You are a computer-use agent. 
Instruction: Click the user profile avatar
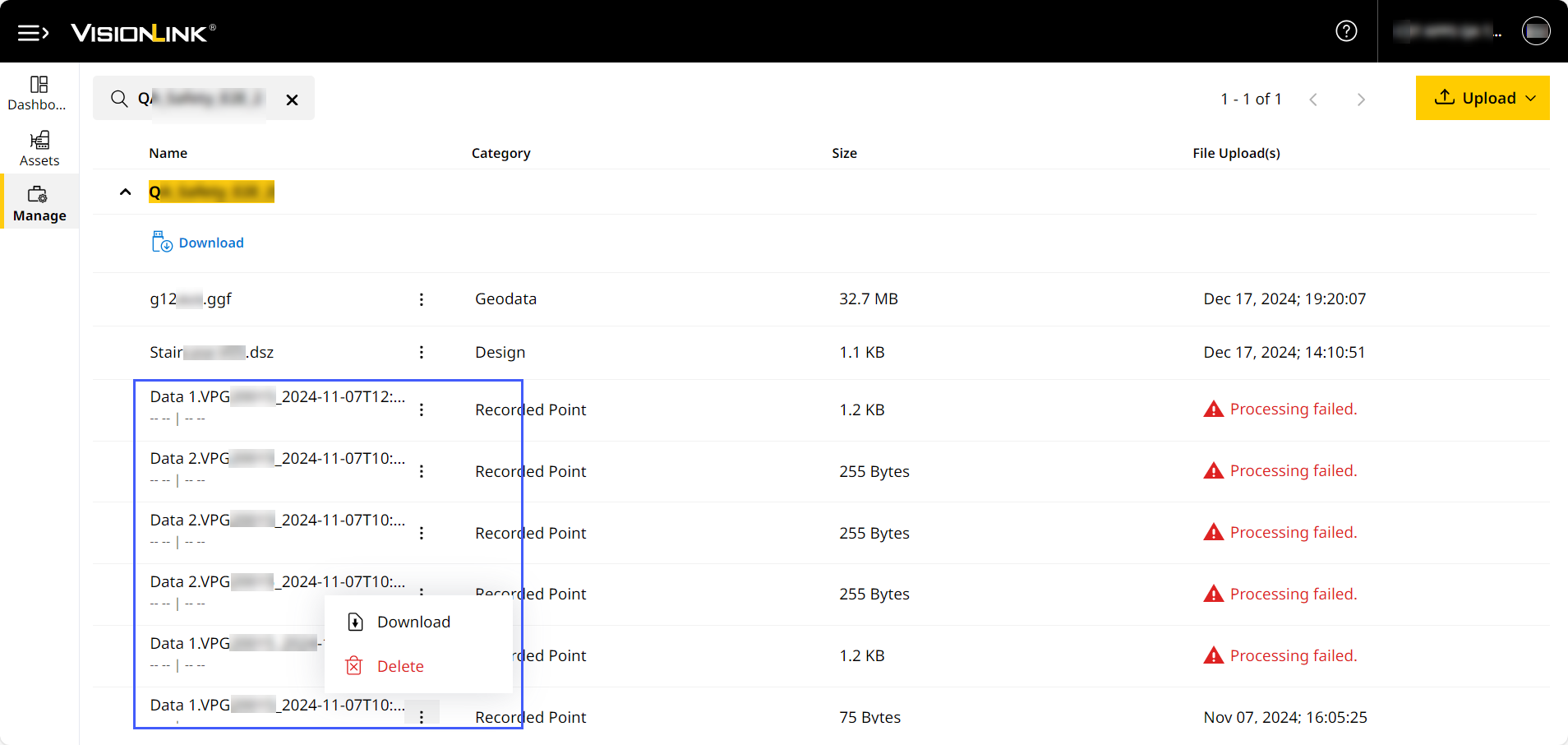coord(1536,31)
